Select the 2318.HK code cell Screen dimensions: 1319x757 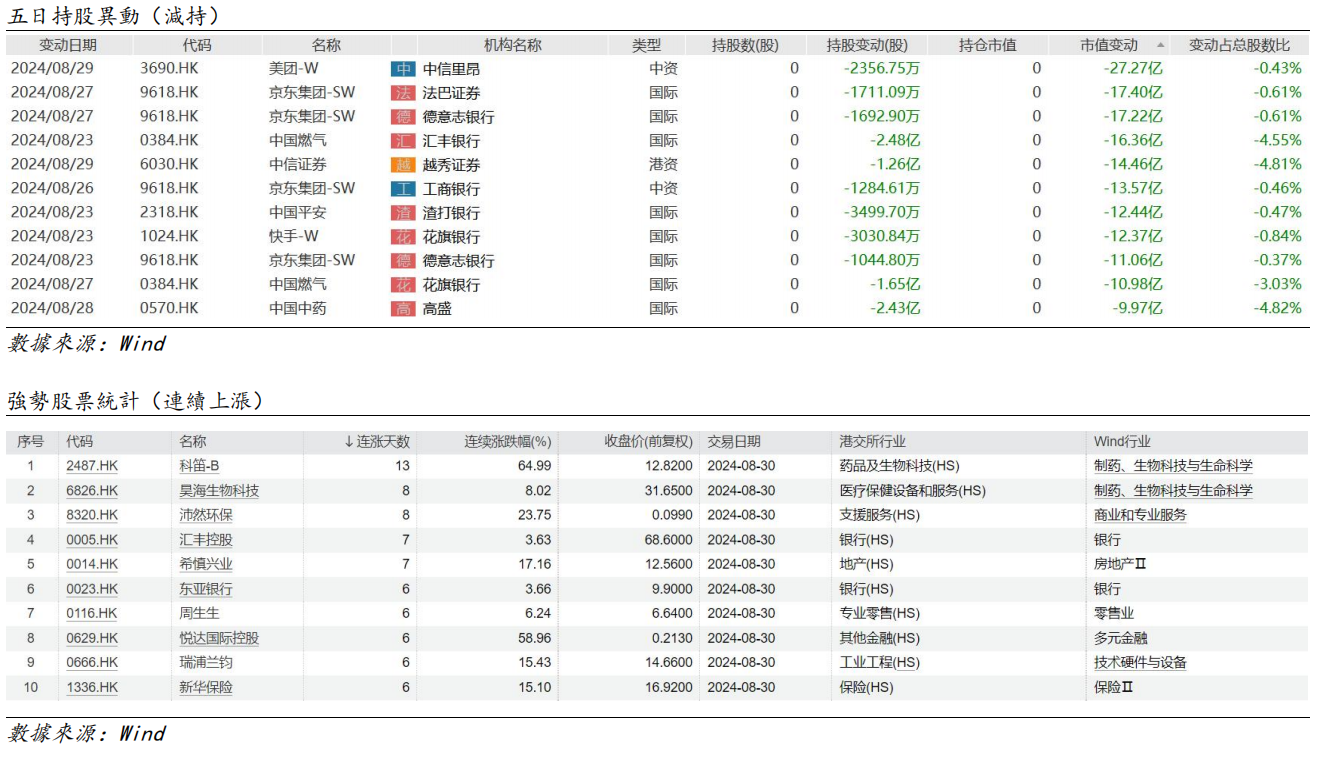click(x=169, y=213)
